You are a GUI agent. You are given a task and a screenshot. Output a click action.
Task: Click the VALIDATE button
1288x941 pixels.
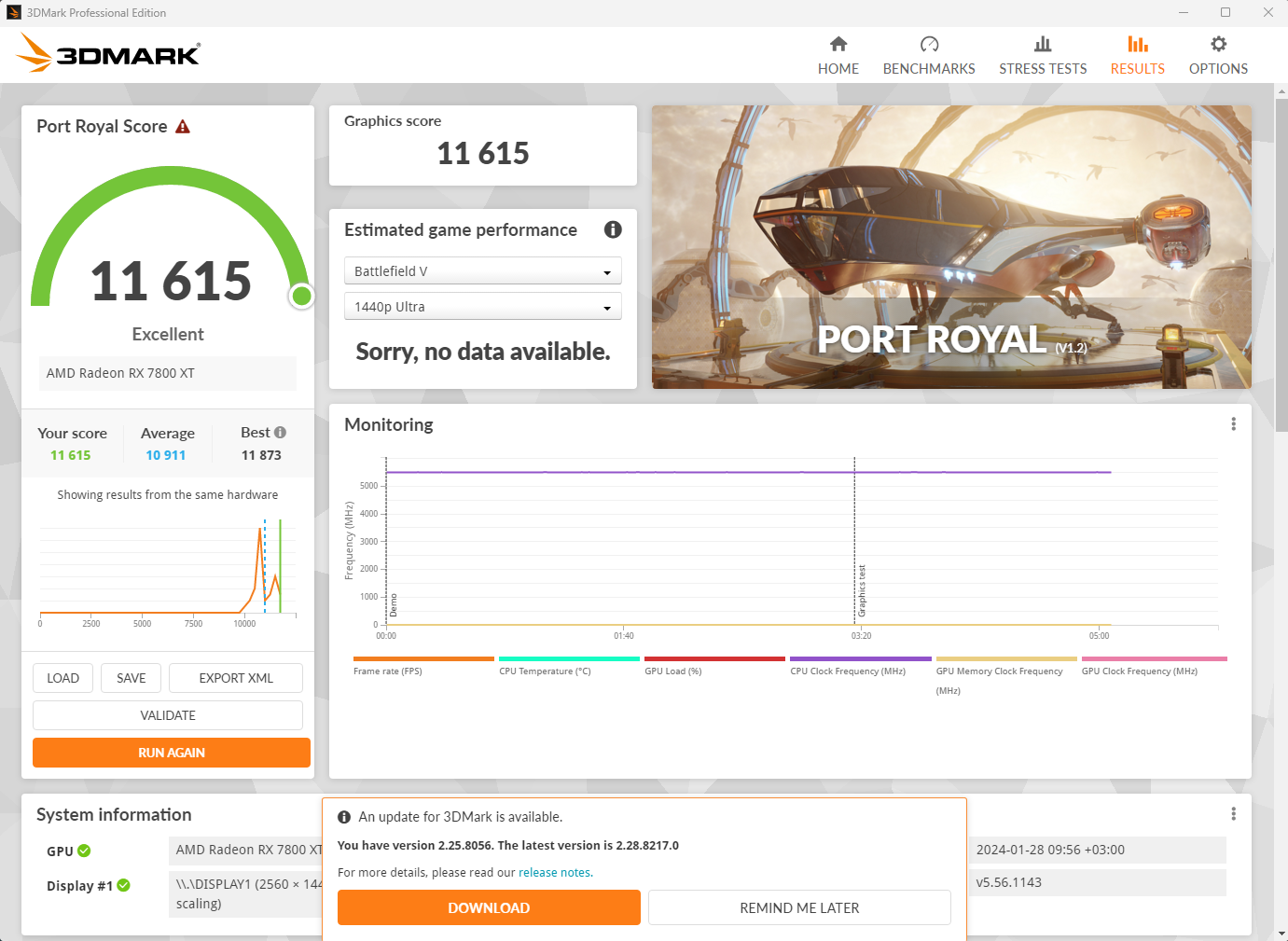(x=168, y=715)
